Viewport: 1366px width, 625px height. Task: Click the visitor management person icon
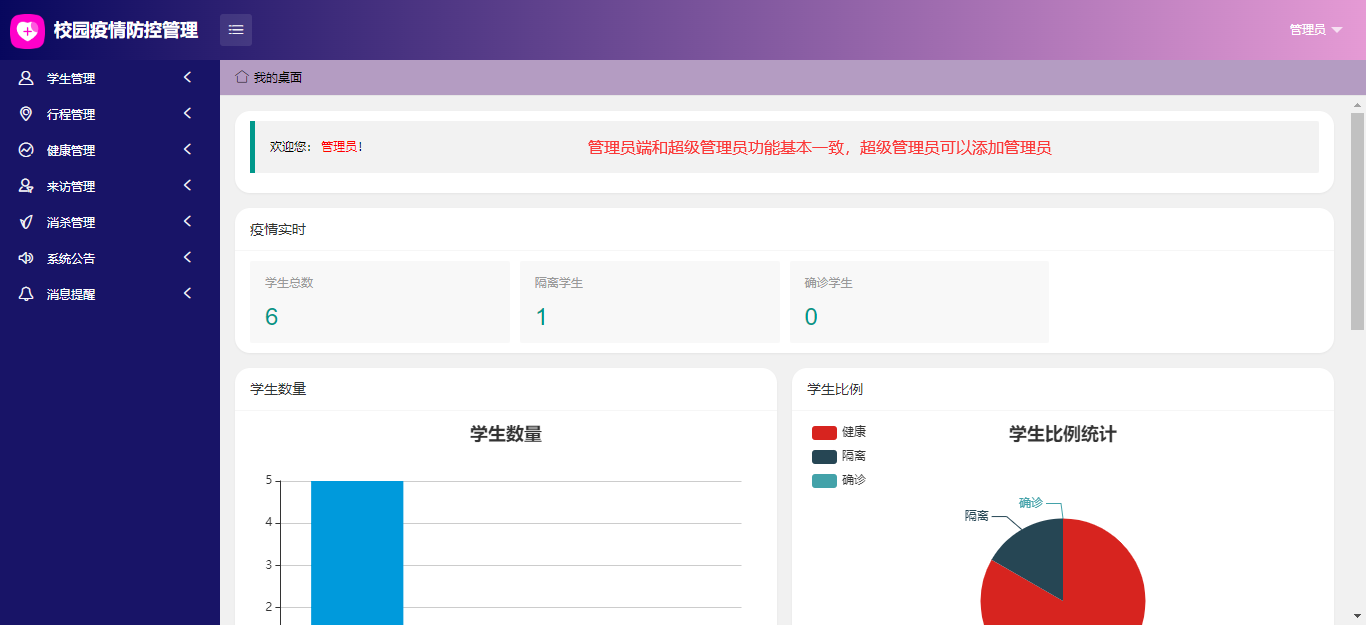(x=26, y=186)
